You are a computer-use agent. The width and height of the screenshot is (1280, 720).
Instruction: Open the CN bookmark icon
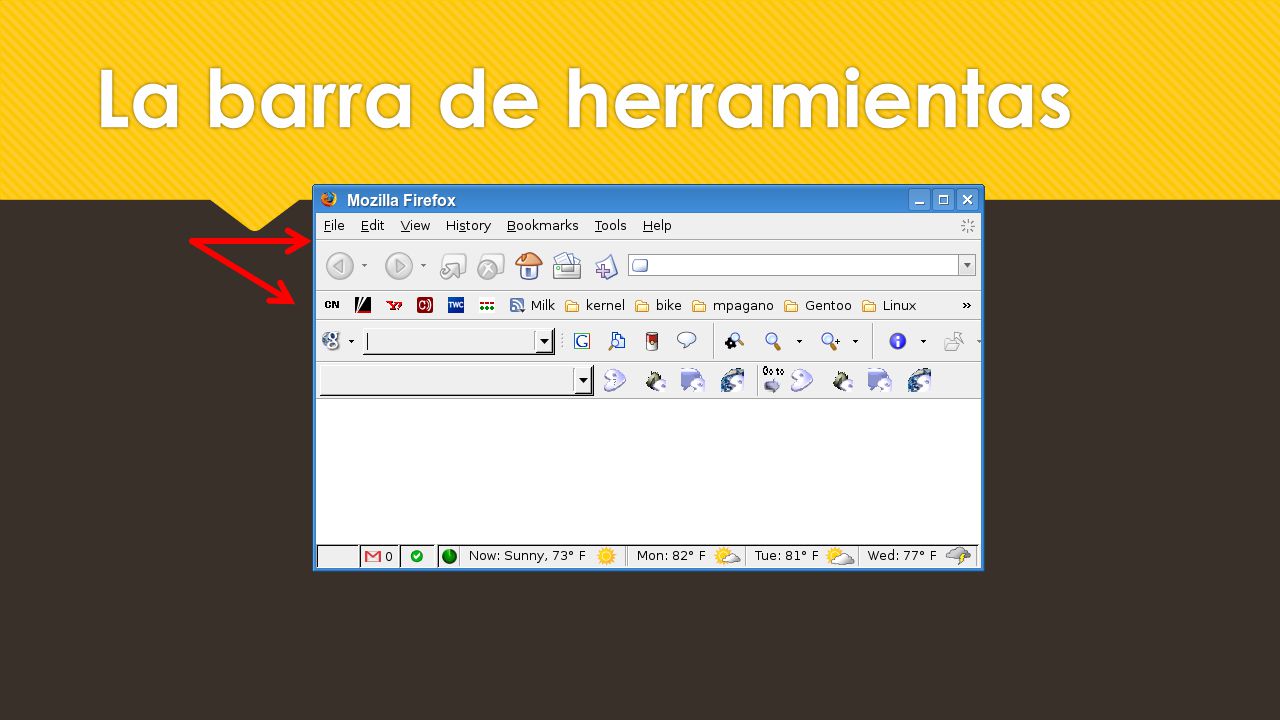[x=332, y=305]
